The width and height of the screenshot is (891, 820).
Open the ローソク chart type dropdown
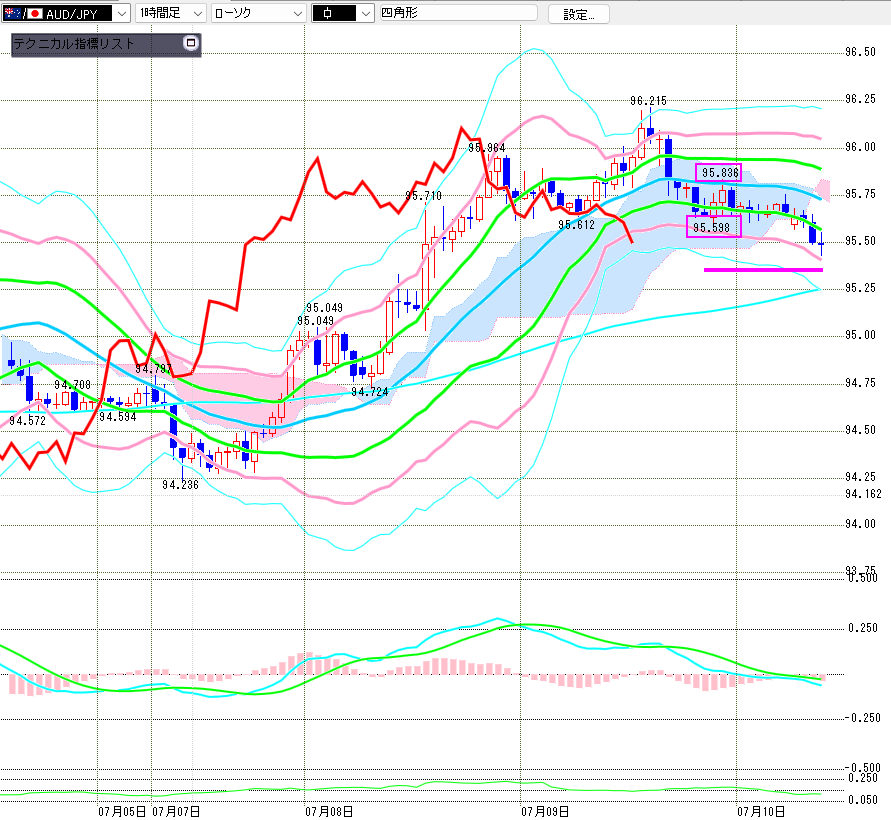[259, 13]
